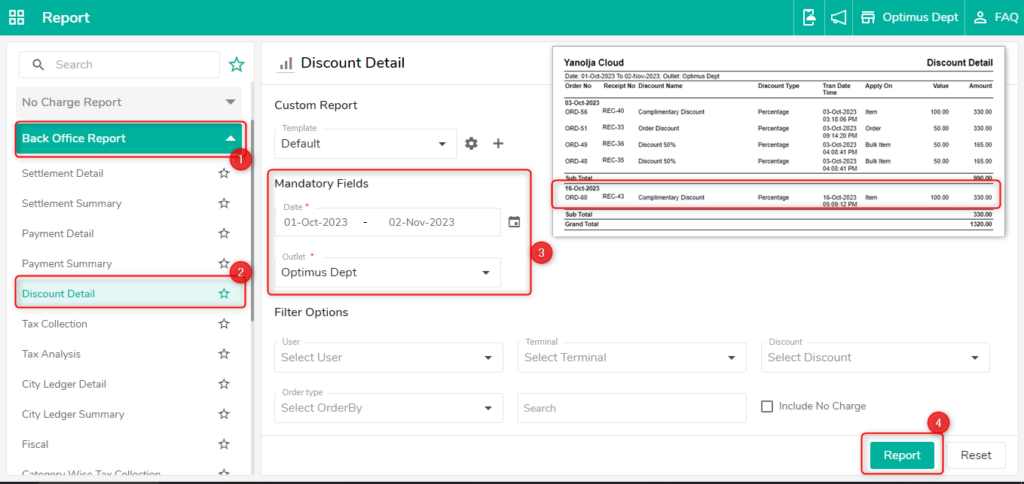Open the Payment Detail report
1024x484 pixels.
(x=57, y=233)
